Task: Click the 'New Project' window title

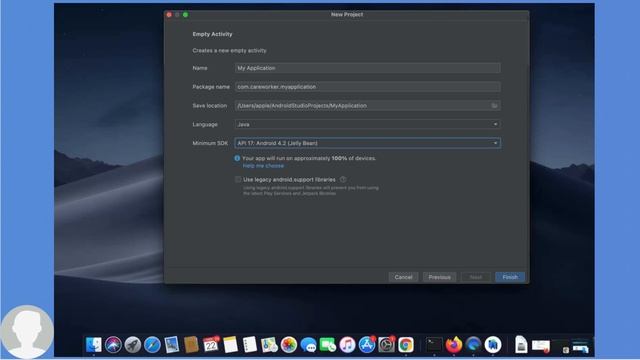Action: (347, 14)
